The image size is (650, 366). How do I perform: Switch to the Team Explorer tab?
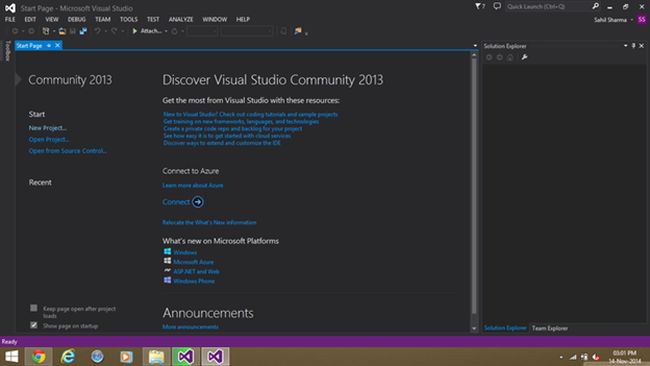550,328
